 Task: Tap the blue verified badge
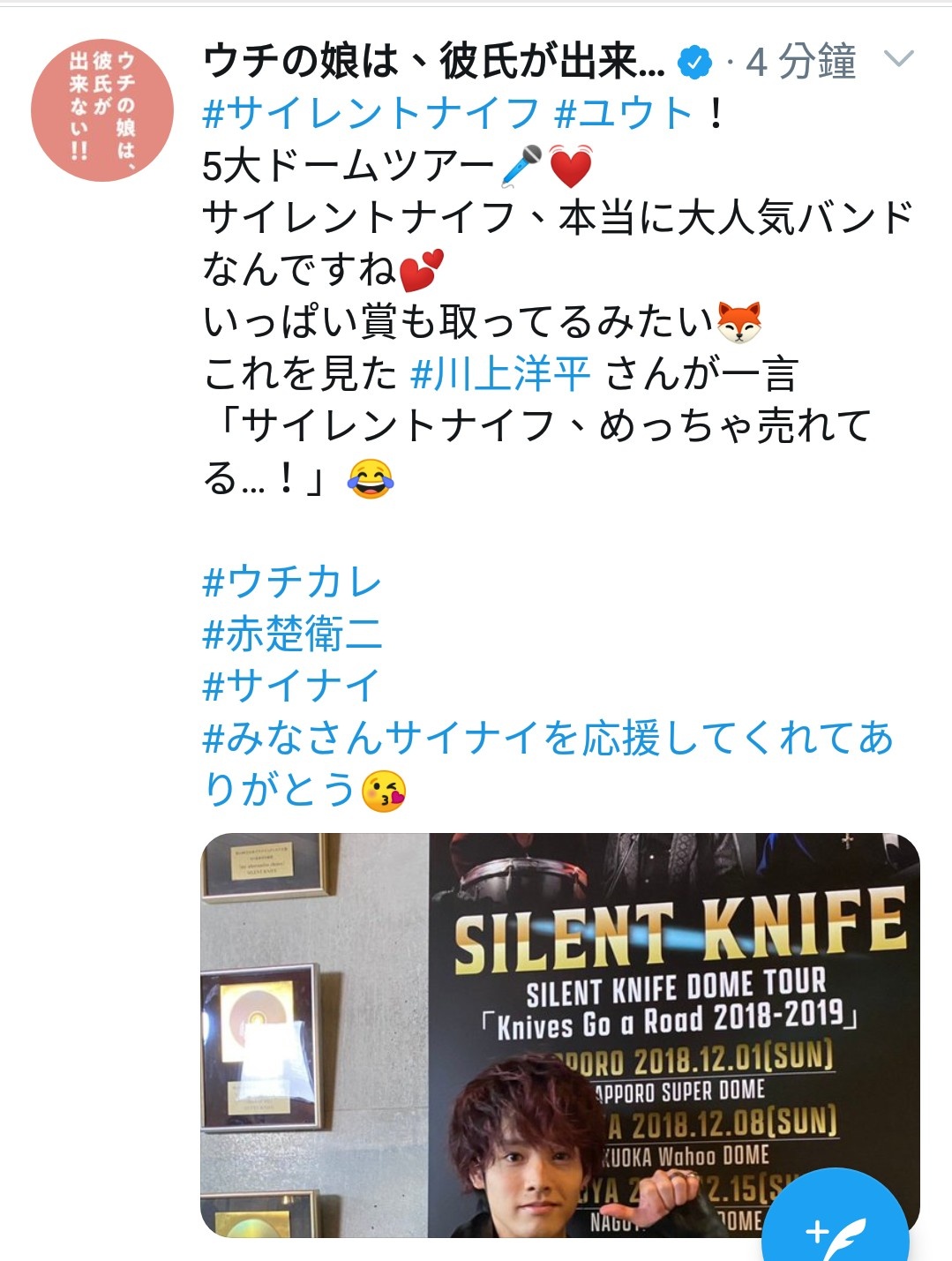coord(694,63)
